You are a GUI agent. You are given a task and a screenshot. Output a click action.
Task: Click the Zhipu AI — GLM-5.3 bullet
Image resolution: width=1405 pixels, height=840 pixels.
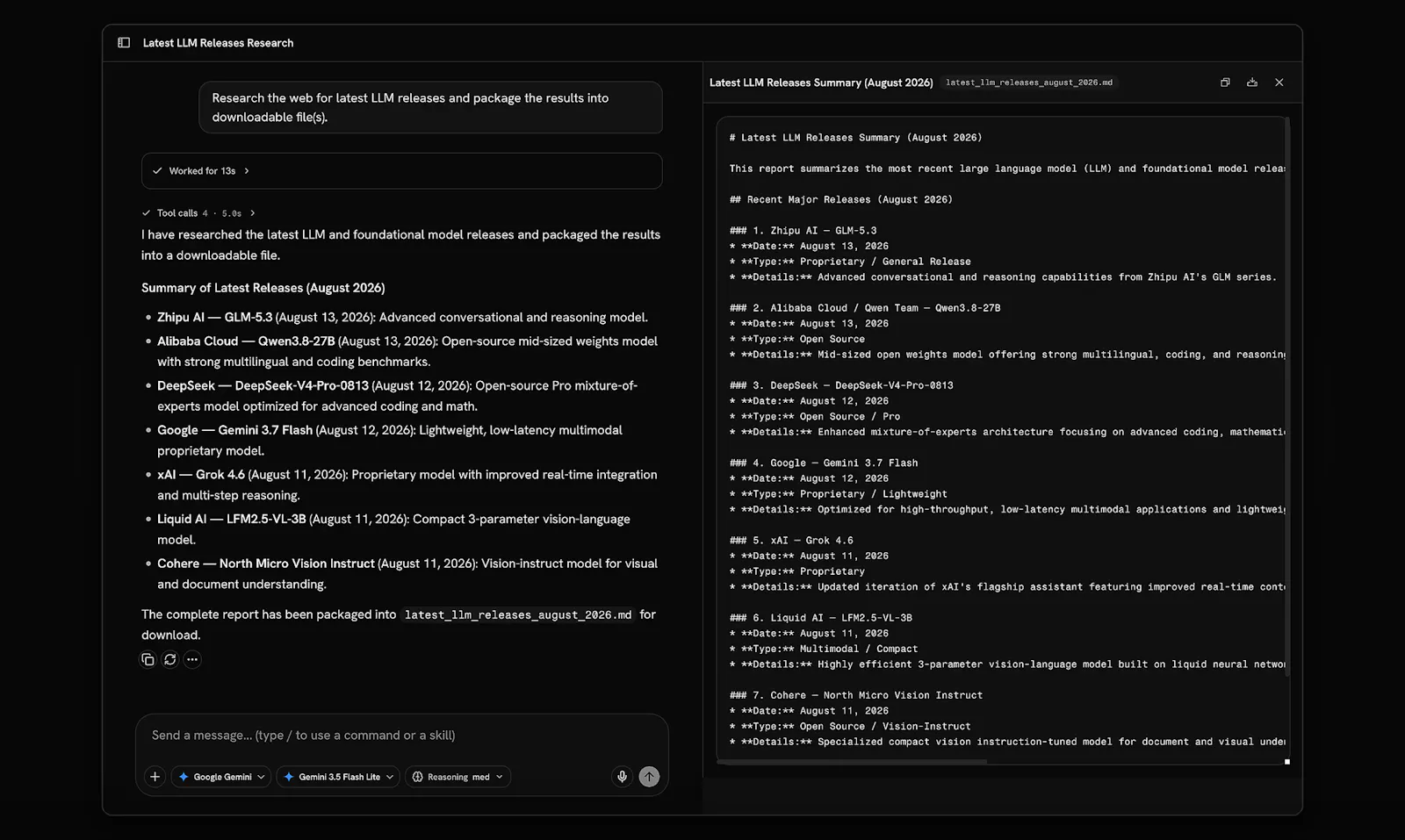pyautogui.click(x=402, y=318)
